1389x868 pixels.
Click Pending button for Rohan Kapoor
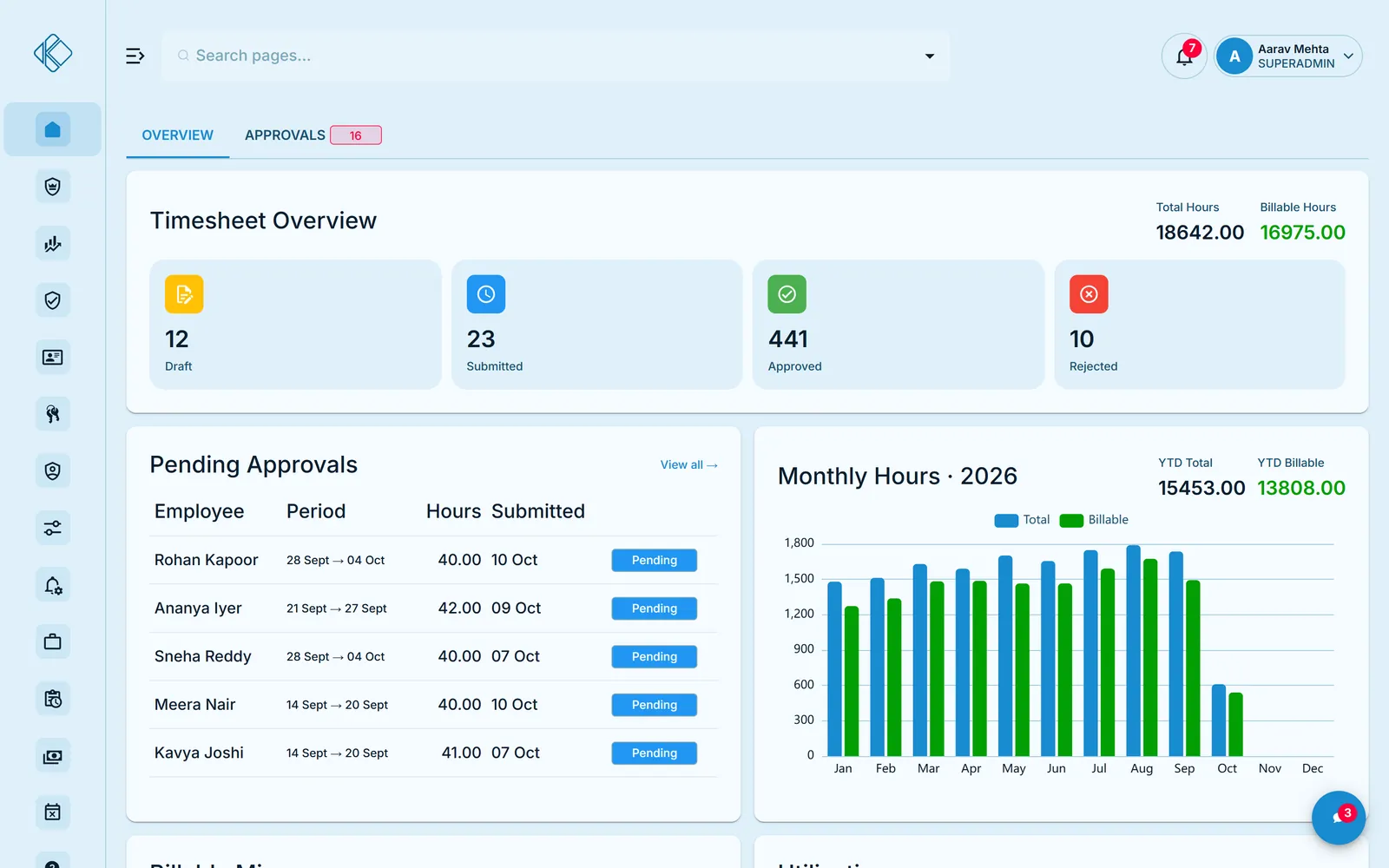tap(654, 561)
